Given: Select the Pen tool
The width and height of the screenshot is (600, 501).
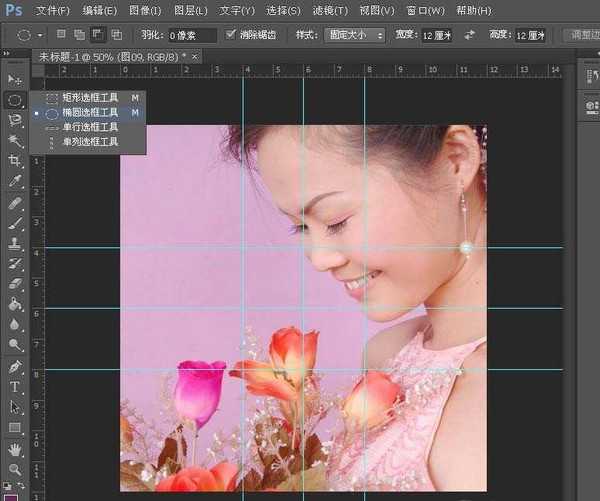Looking at the screenshot, I should pos(14,367).
